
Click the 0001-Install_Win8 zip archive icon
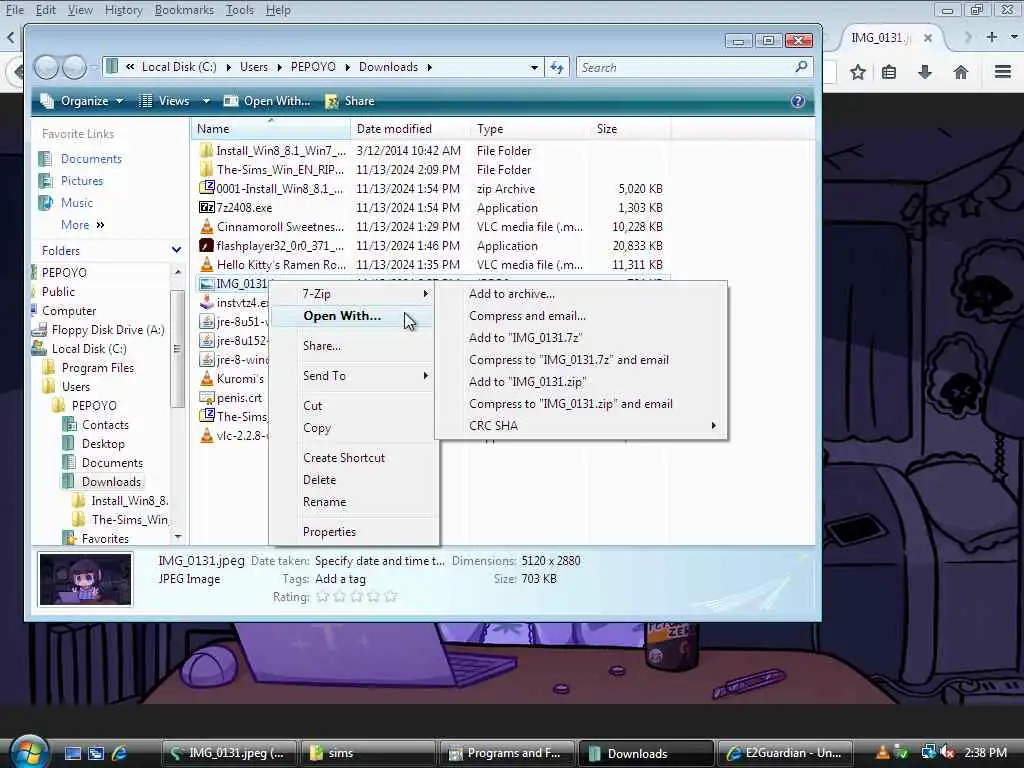(206, 188)
